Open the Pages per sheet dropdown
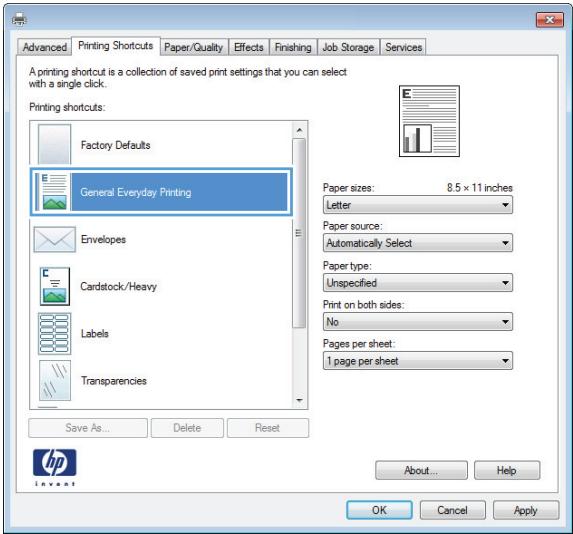The image size is (573, 534). point(418,361)
